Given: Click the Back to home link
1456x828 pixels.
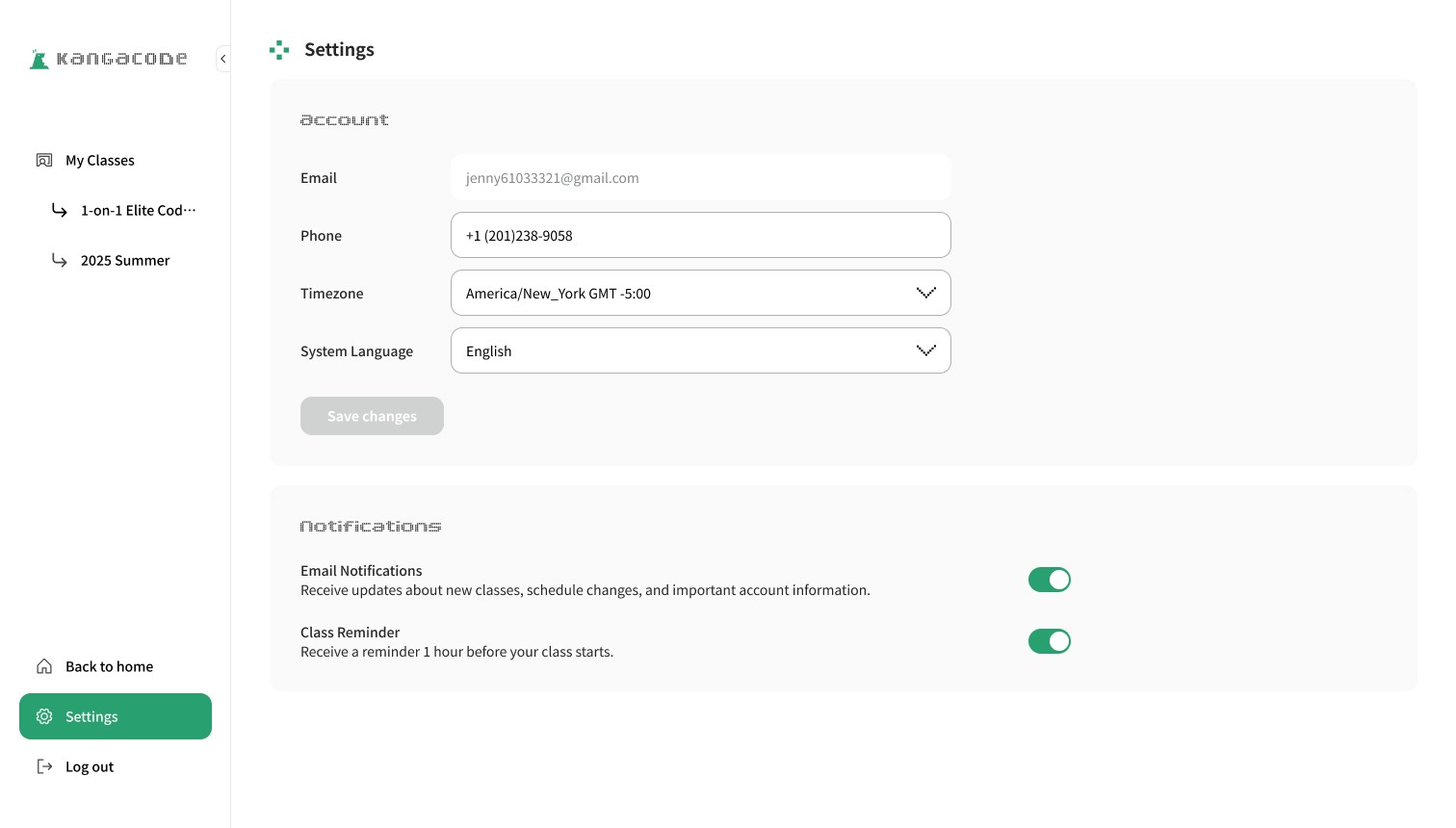Looking at the screenshot, I should click(x=109, y=666).
